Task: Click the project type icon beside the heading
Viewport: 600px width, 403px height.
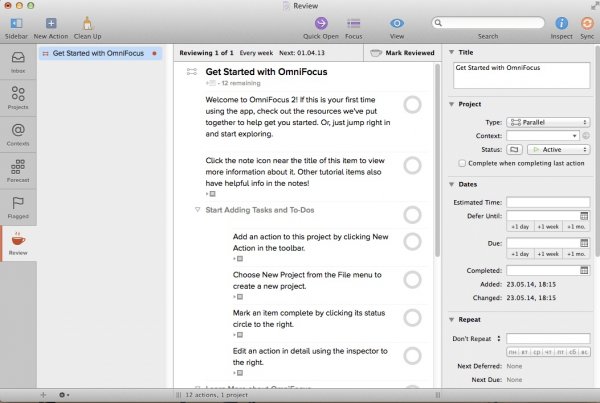Action: coord(192,72)
